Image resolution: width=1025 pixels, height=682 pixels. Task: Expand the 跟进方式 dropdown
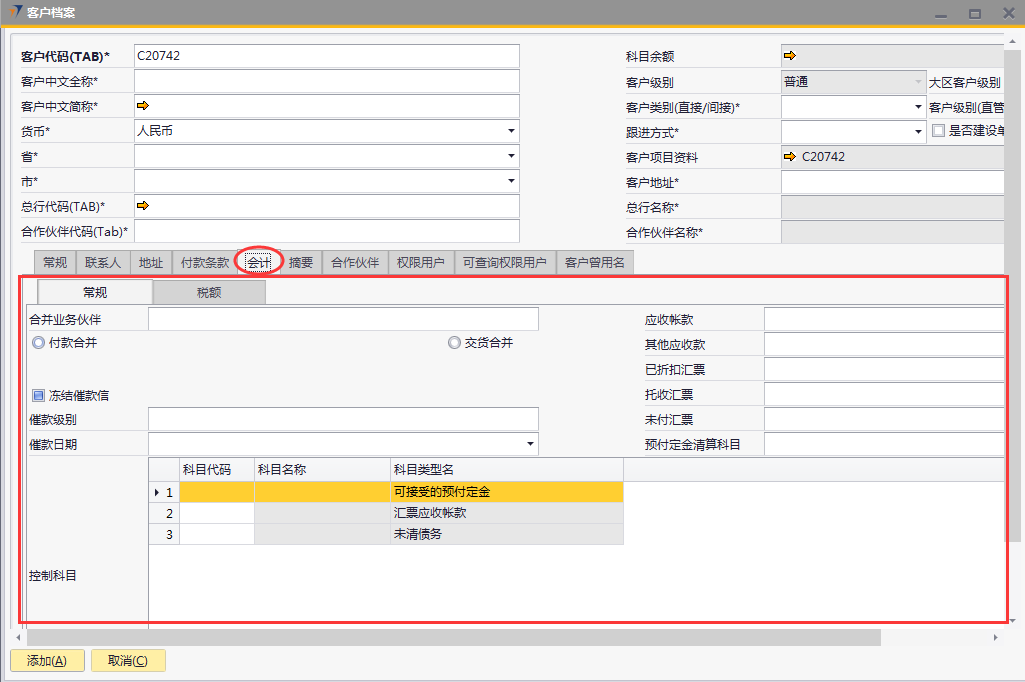click(x=918, y=131)
